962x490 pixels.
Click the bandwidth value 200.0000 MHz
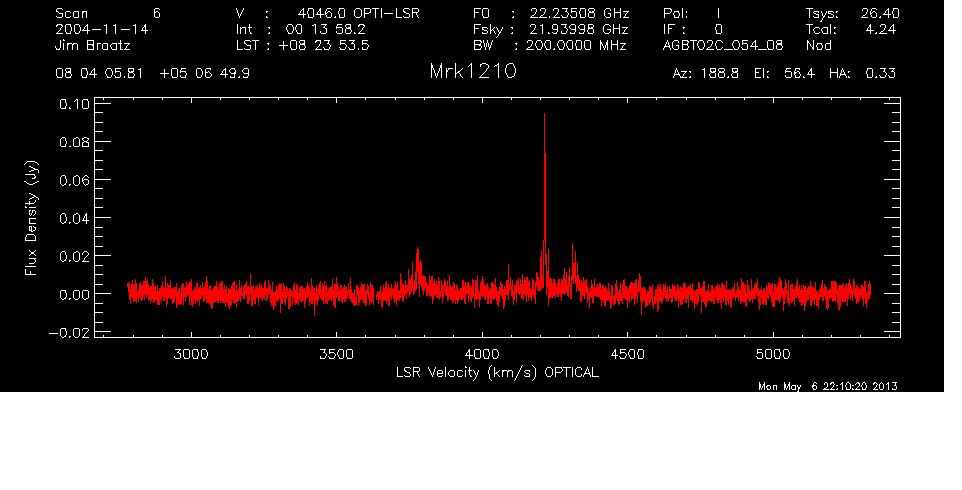pyautogui.click(x=576, y=45)
